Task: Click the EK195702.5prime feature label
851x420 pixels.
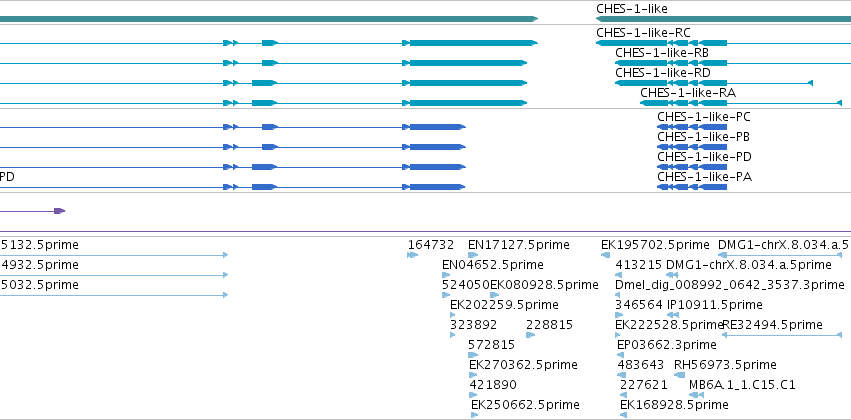Action: pyautogui.click(x=655, y=245)
